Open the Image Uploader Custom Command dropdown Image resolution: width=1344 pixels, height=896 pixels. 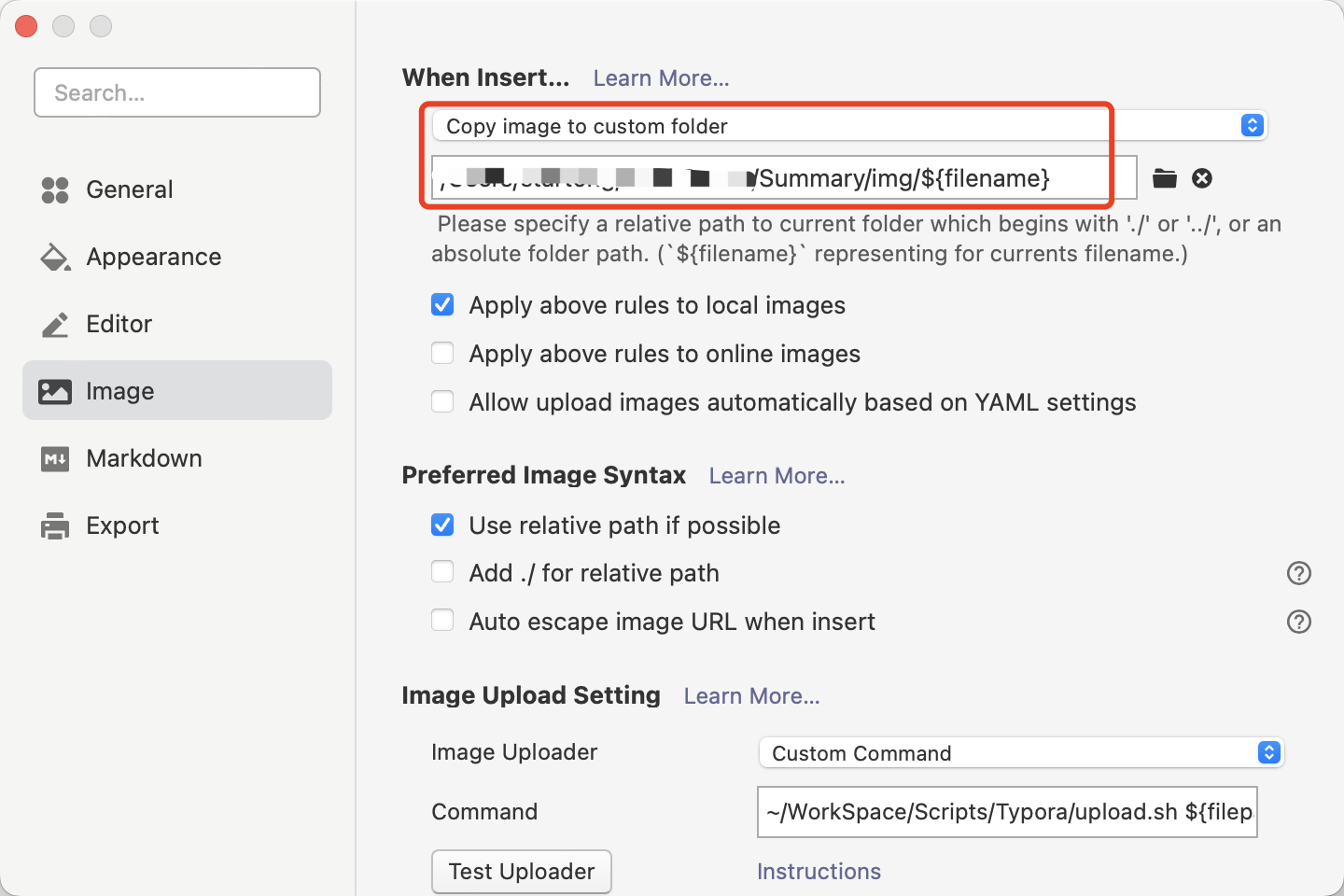click(1022, 752)
